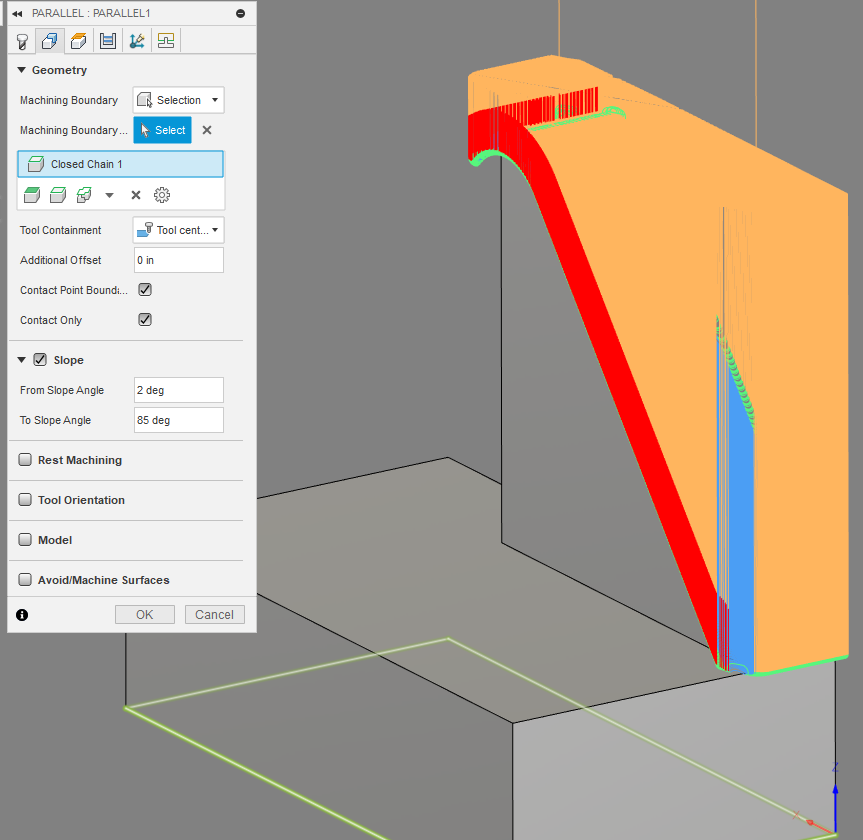Choose the multiple chains selection icon
This screenshot has width=863, height=840.
tap(83, 195)
